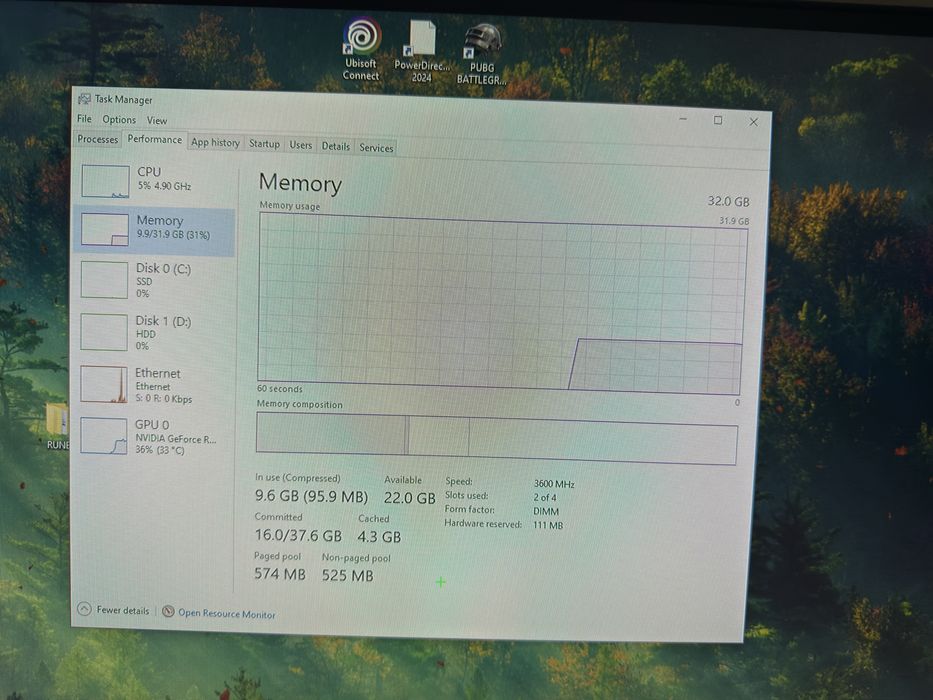Open the File menu

click(84, 118)
